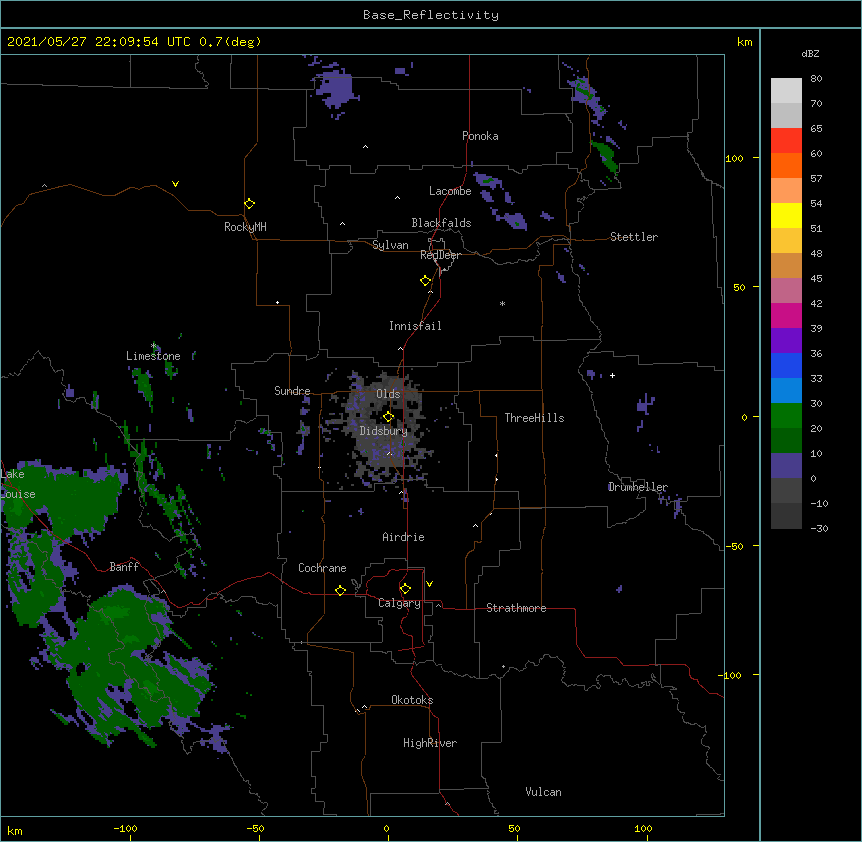Click the white asterisk marker east of Innisfail
This screenshot has width=862, height=842.
click(502, 303)
